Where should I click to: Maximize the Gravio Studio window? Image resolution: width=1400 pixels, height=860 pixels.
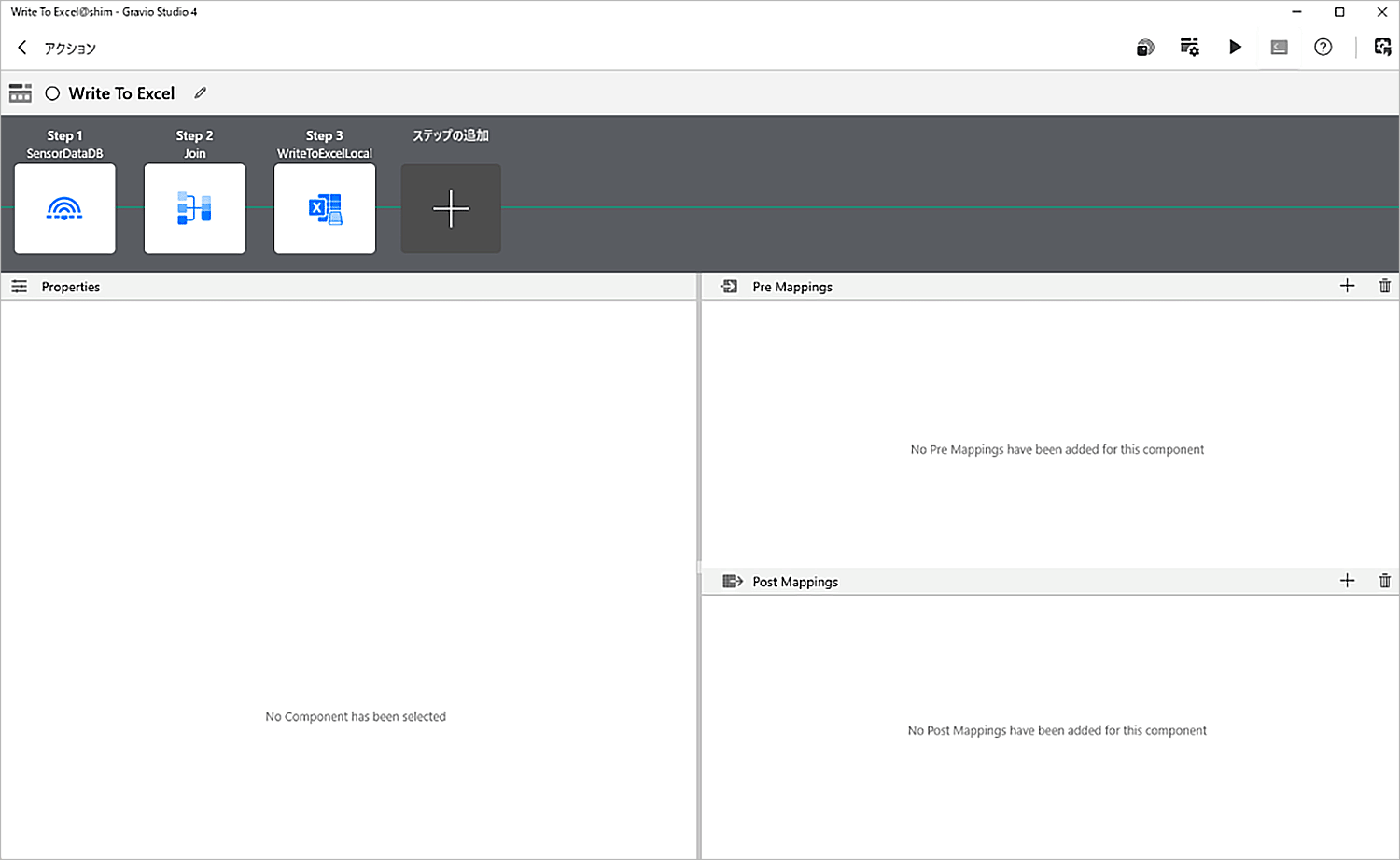click(1339, 12)
